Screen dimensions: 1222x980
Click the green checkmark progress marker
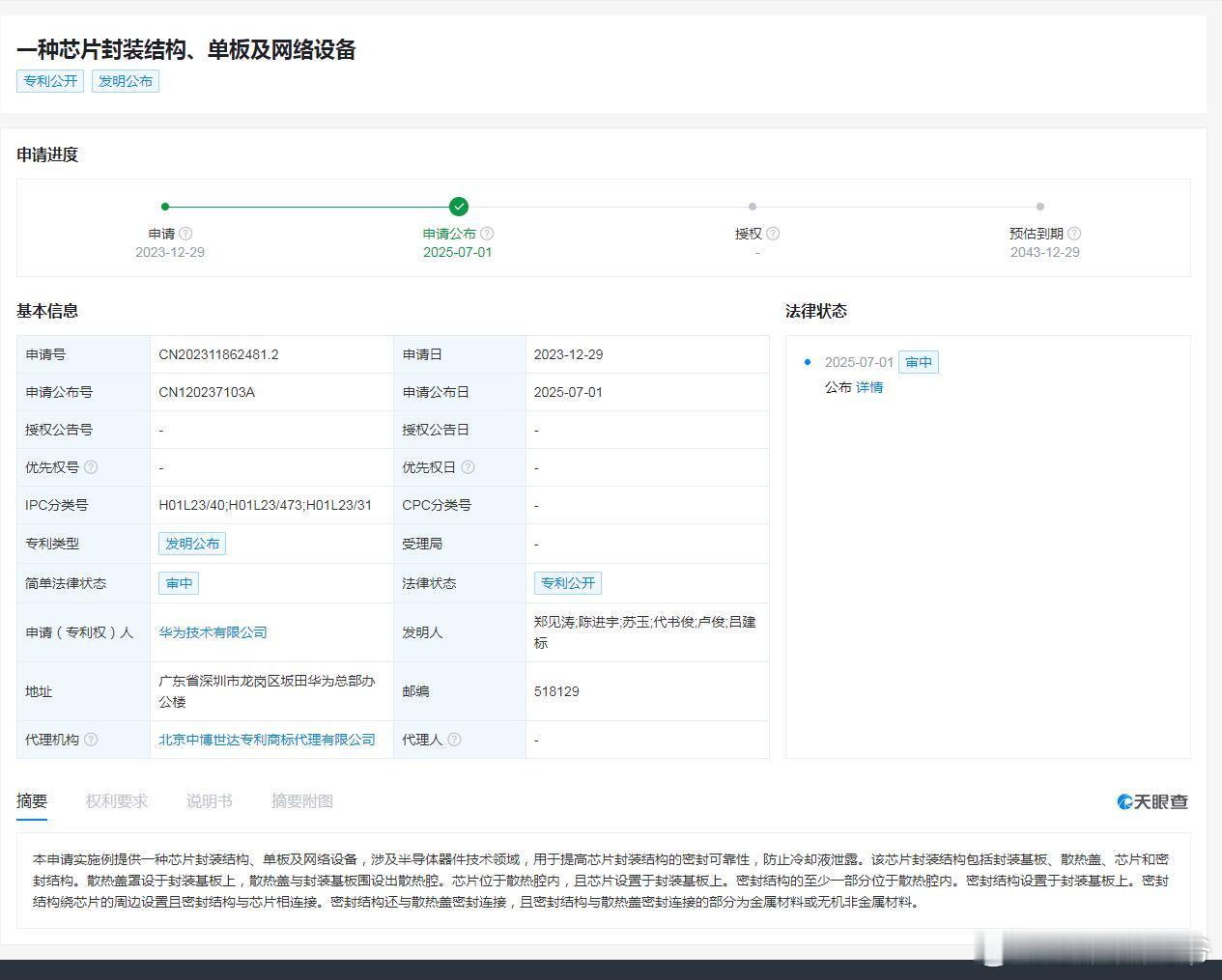[459, 207]
